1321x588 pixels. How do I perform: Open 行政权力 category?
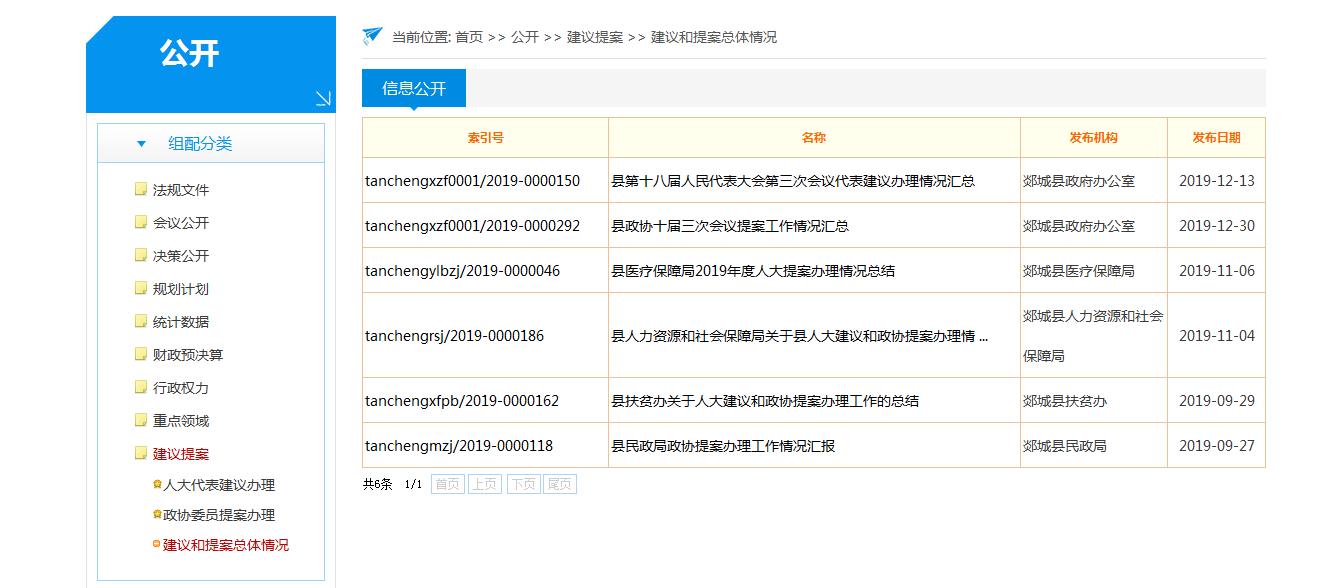[181, 388]
